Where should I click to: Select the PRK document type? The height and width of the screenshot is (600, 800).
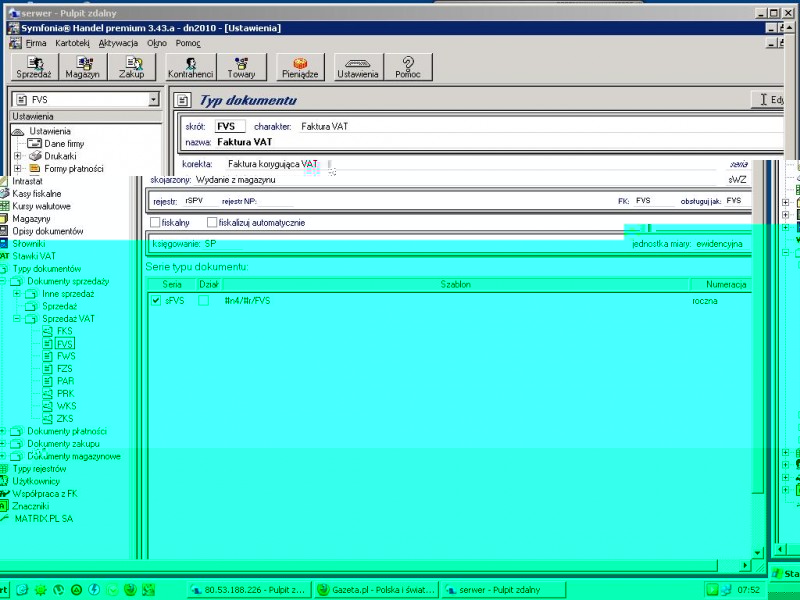66,393
